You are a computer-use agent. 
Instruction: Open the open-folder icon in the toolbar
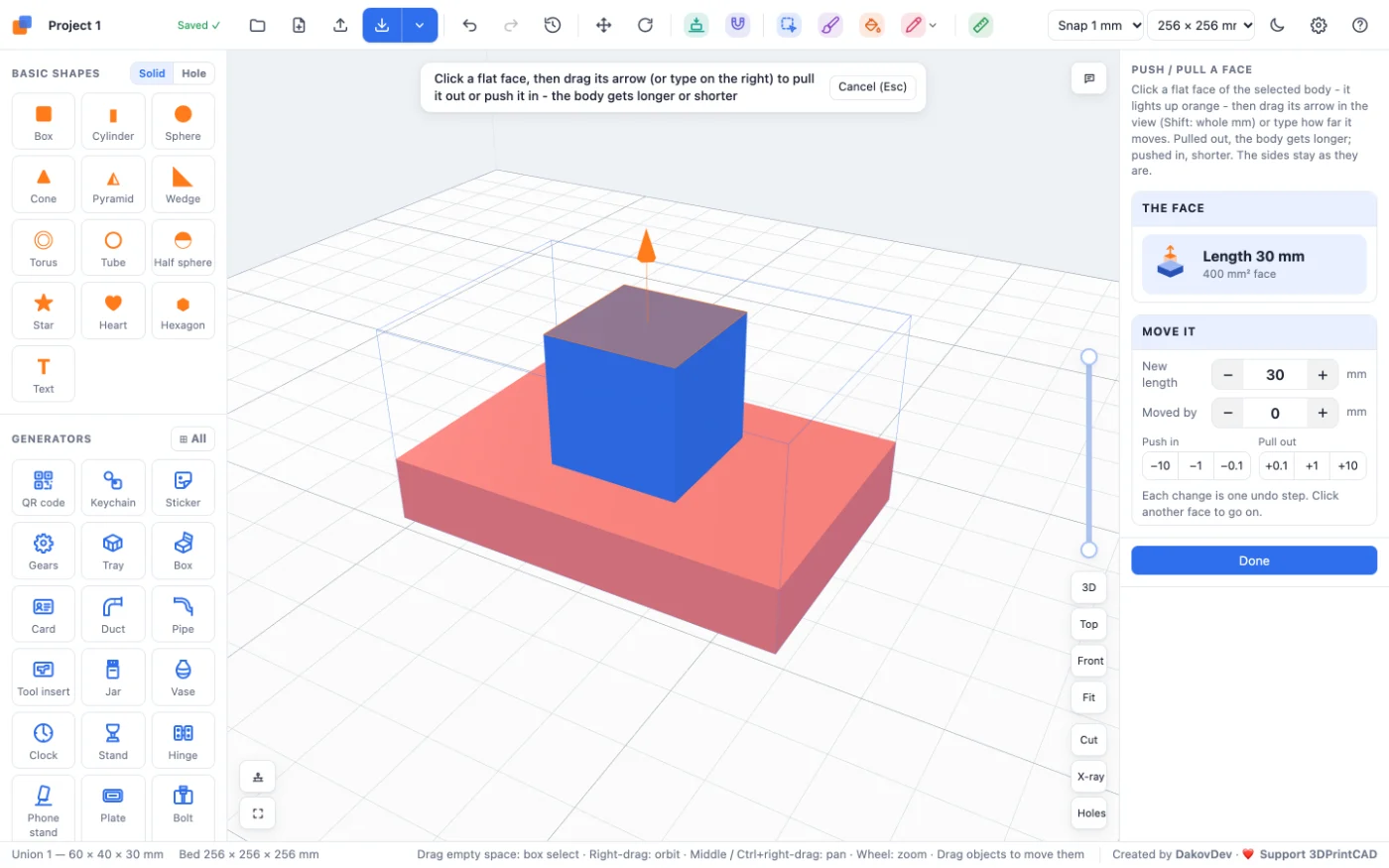click(x=257, y=25)
